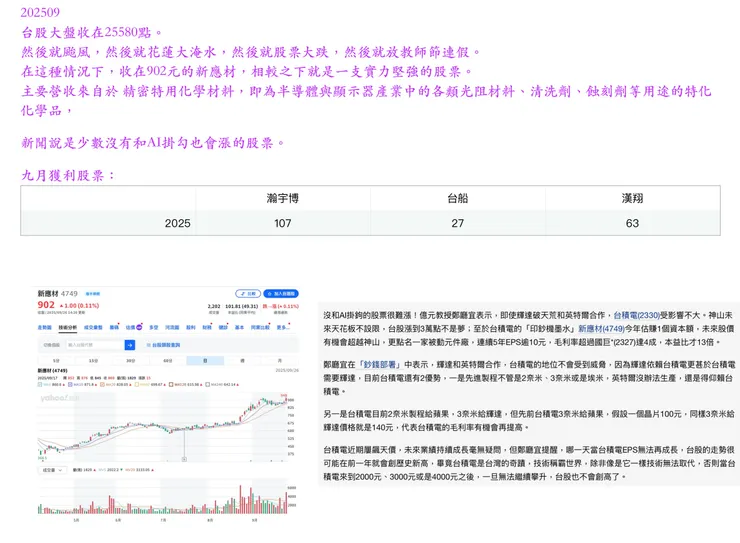Viewport: 740px width, 543px height.
Task: Select the 5分 chart interval
Action: tap(56, 360)
